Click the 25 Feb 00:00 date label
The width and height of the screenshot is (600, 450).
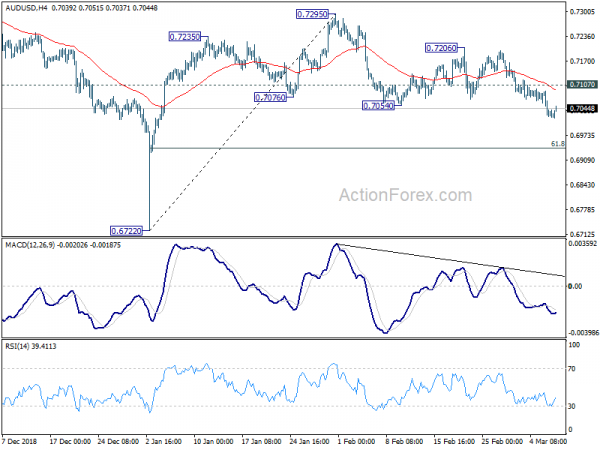click(x=502, y=441)
